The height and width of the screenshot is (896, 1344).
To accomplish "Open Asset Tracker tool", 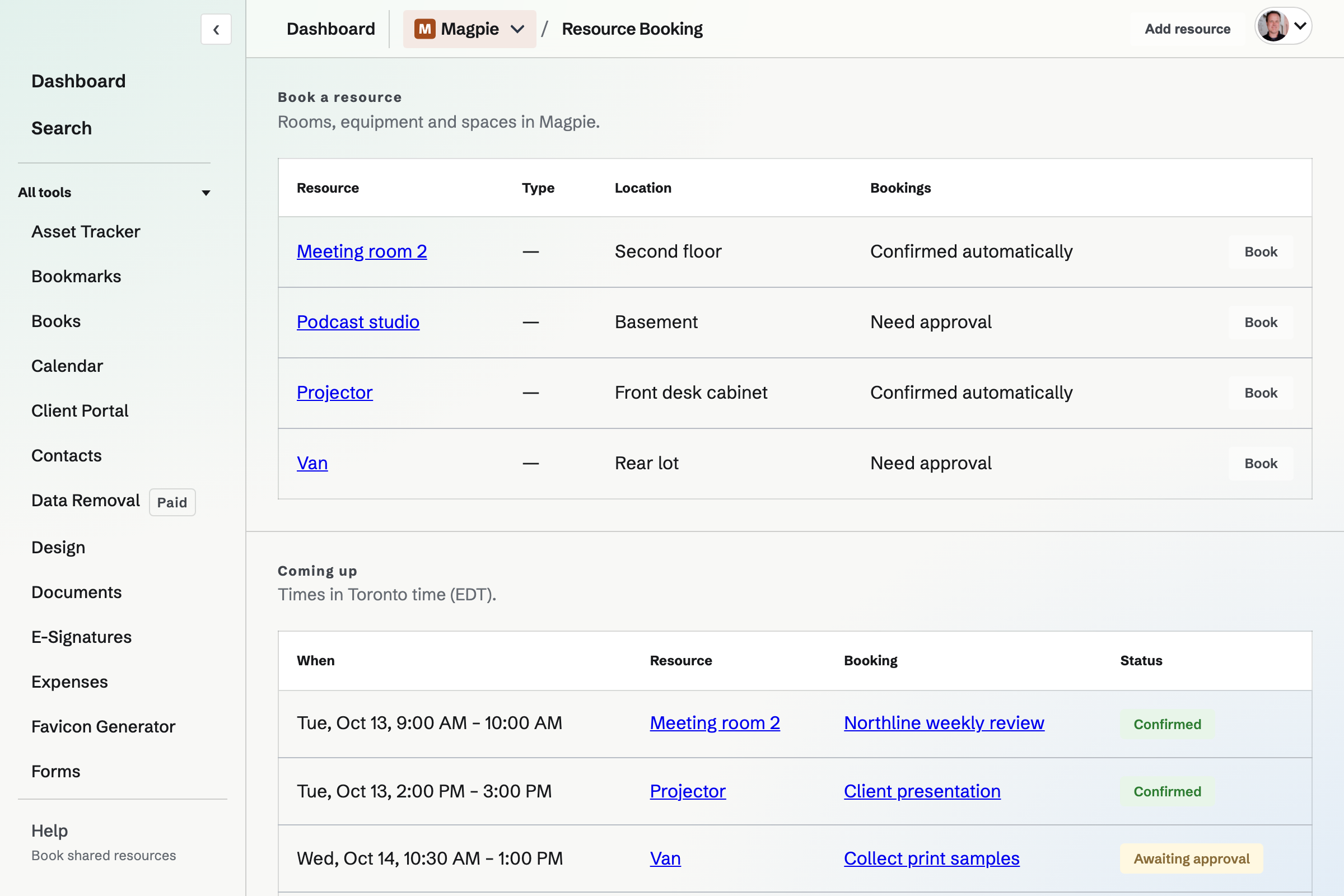I will [86, 231].
